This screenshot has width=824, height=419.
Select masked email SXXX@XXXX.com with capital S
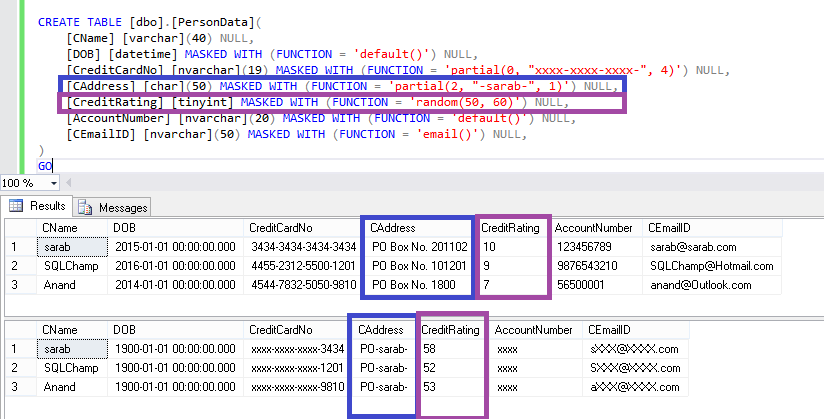tap(636, 368)
